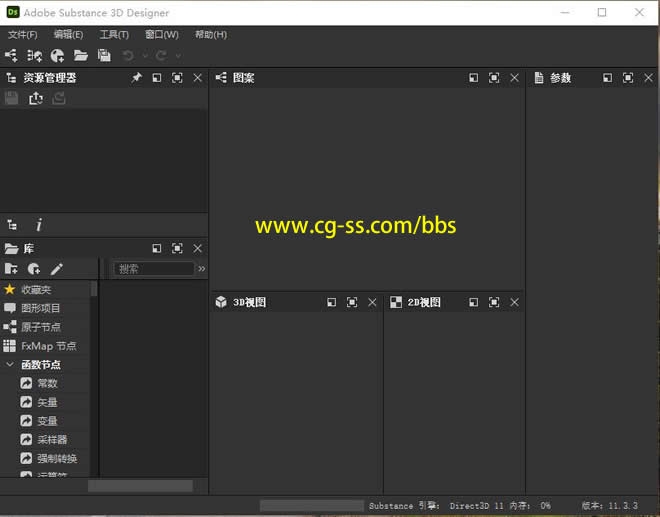Screen dimensions: 660x517
Task: Open the undo history dropdown arrow
Action: click(145, 56)
